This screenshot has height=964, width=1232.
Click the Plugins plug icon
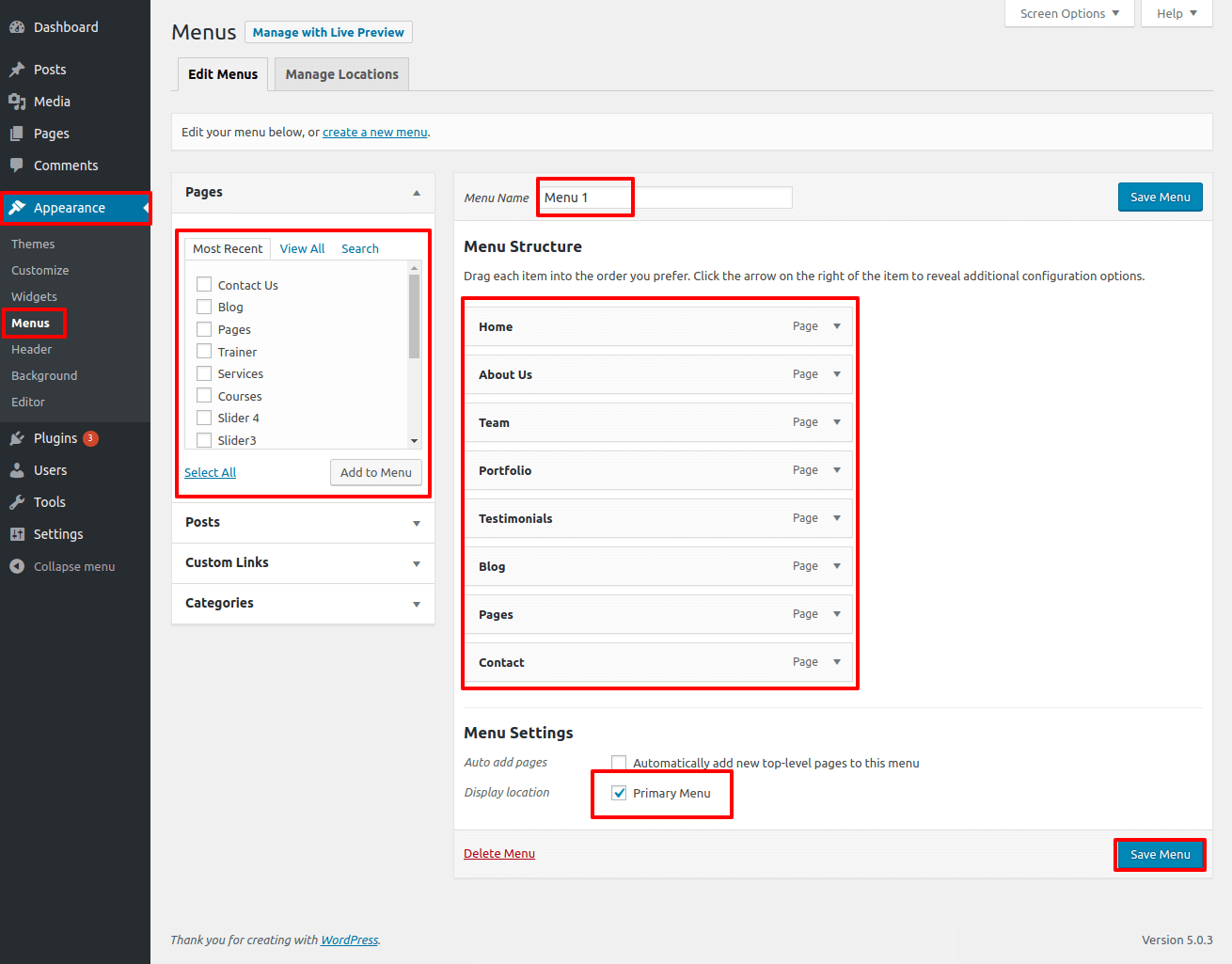pos(17,438)
